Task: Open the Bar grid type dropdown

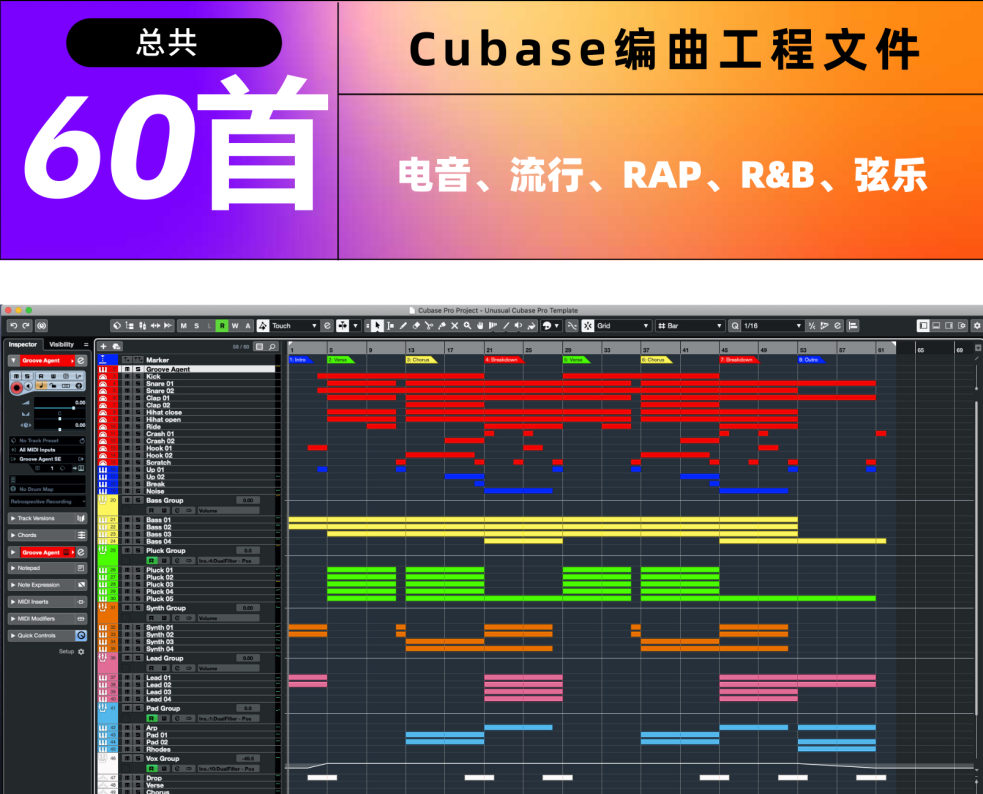Action: click(x=690, y=326)
